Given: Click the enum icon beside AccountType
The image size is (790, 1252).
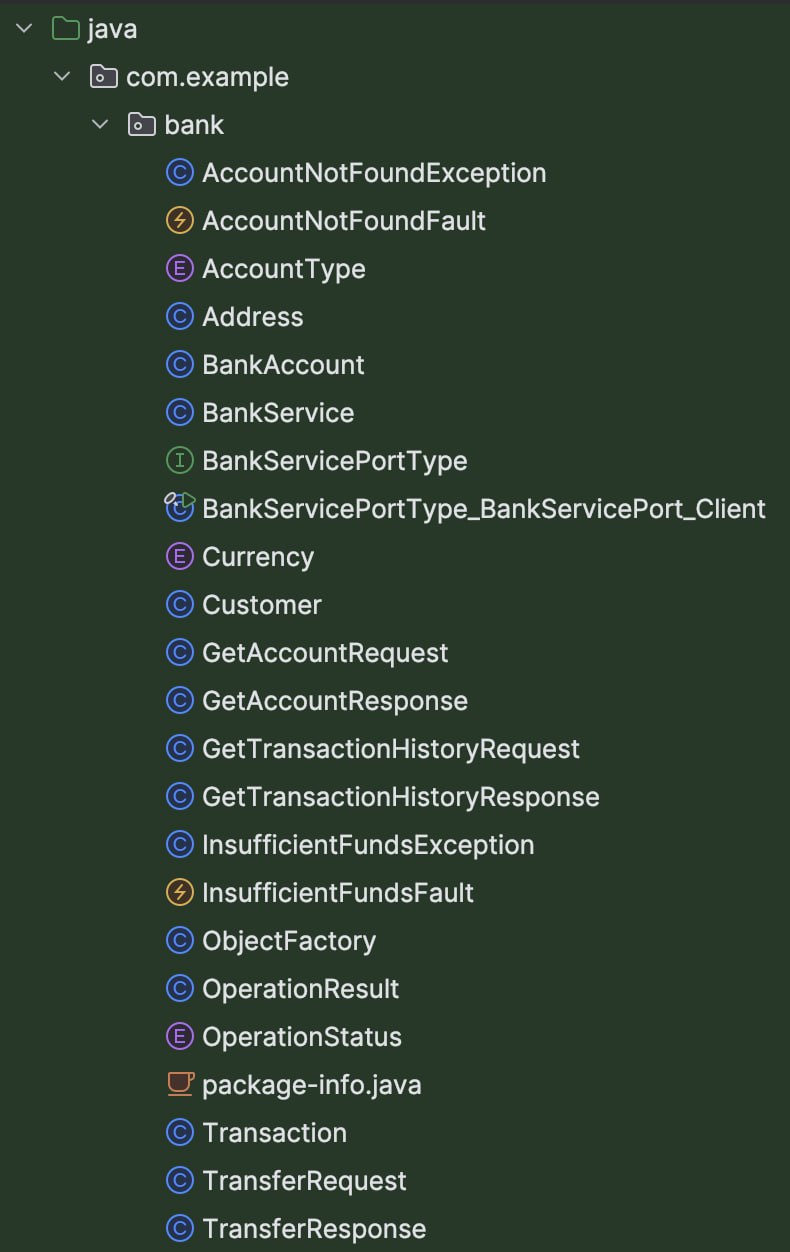Looking at the screenshot, I should [x=179, y=269].
